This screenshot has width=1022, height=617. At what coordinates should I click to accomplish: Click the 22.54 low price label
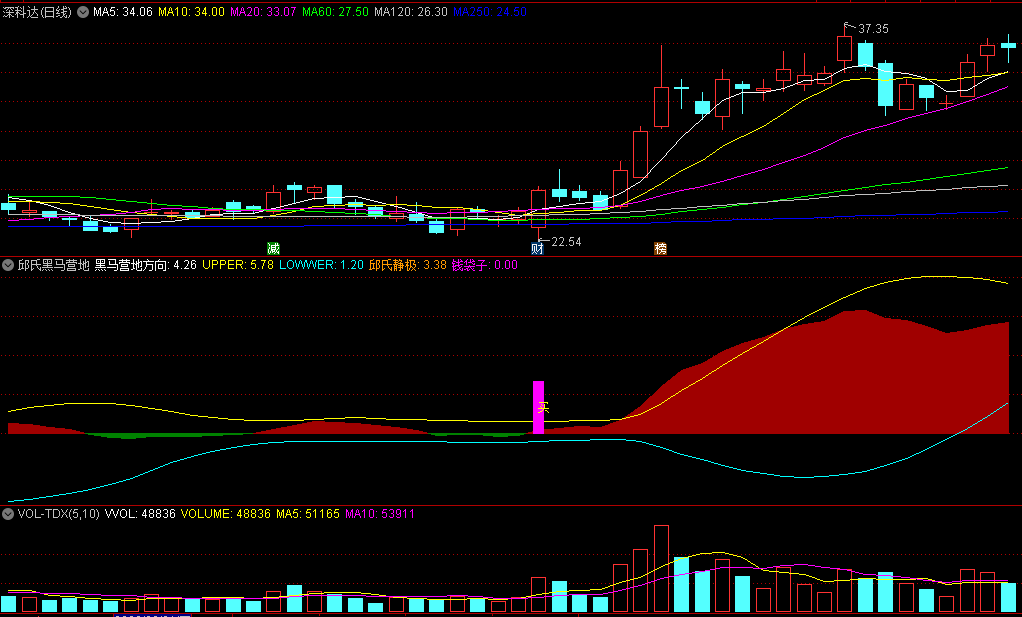pos(566,242)
